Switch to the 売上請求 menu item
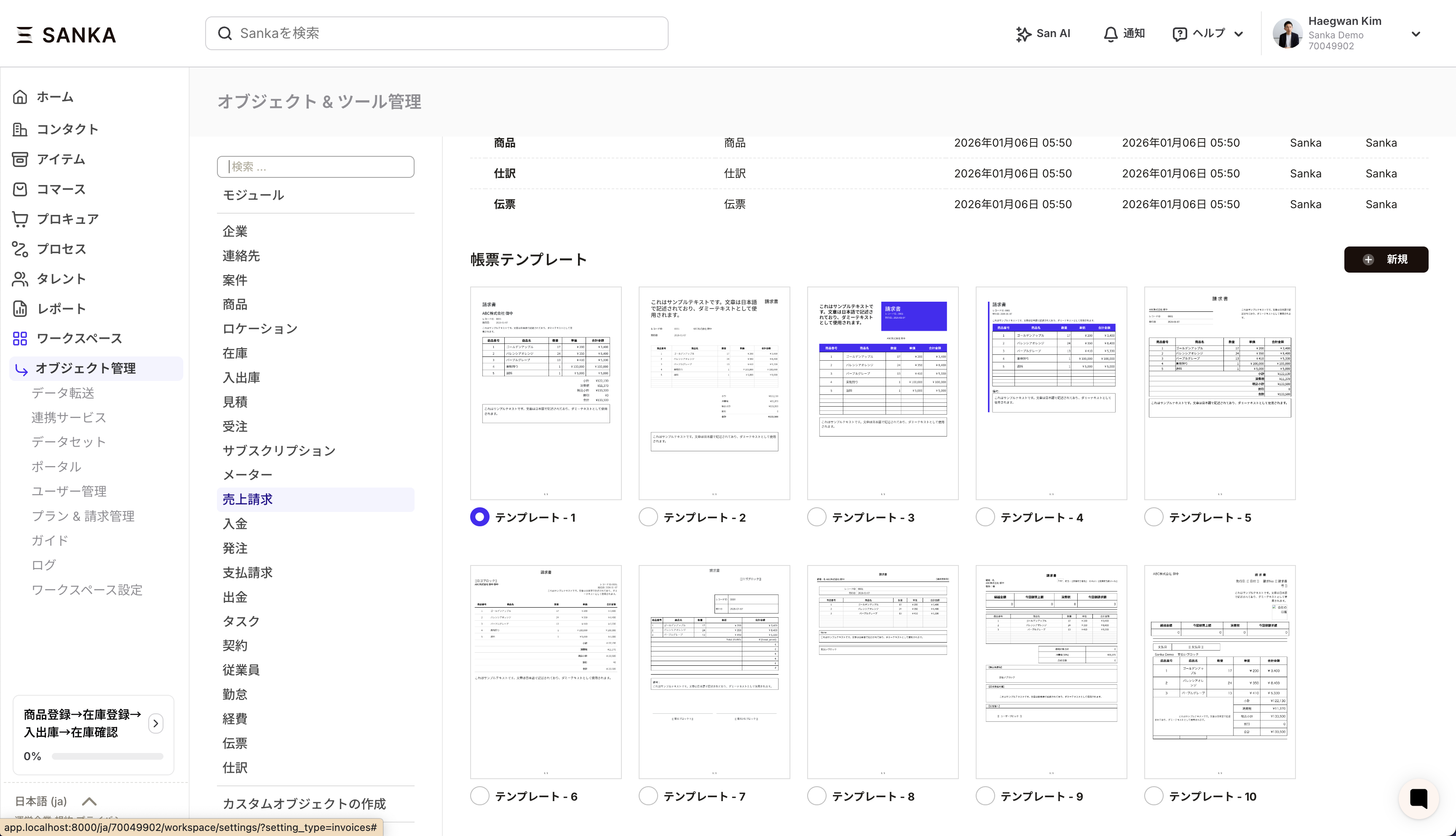 [x=247, y=499]
